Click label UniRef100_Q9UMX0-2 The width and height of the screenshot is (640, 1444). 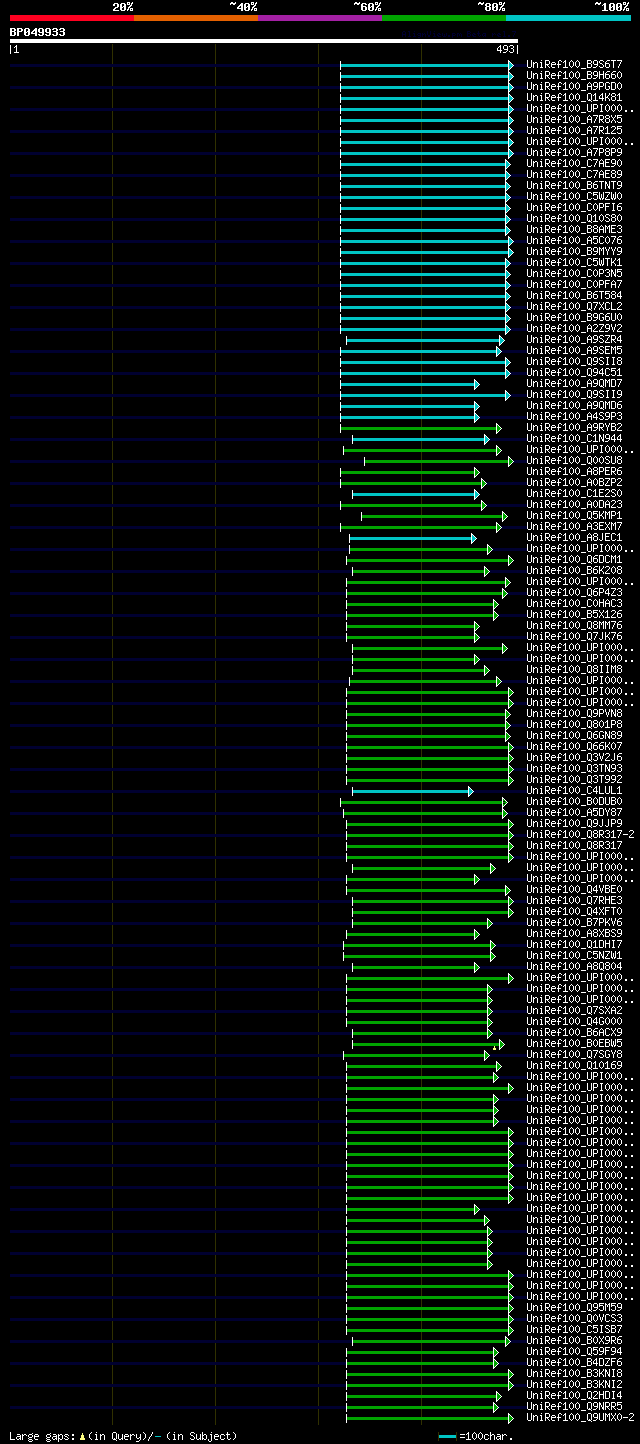point(580,1417)
